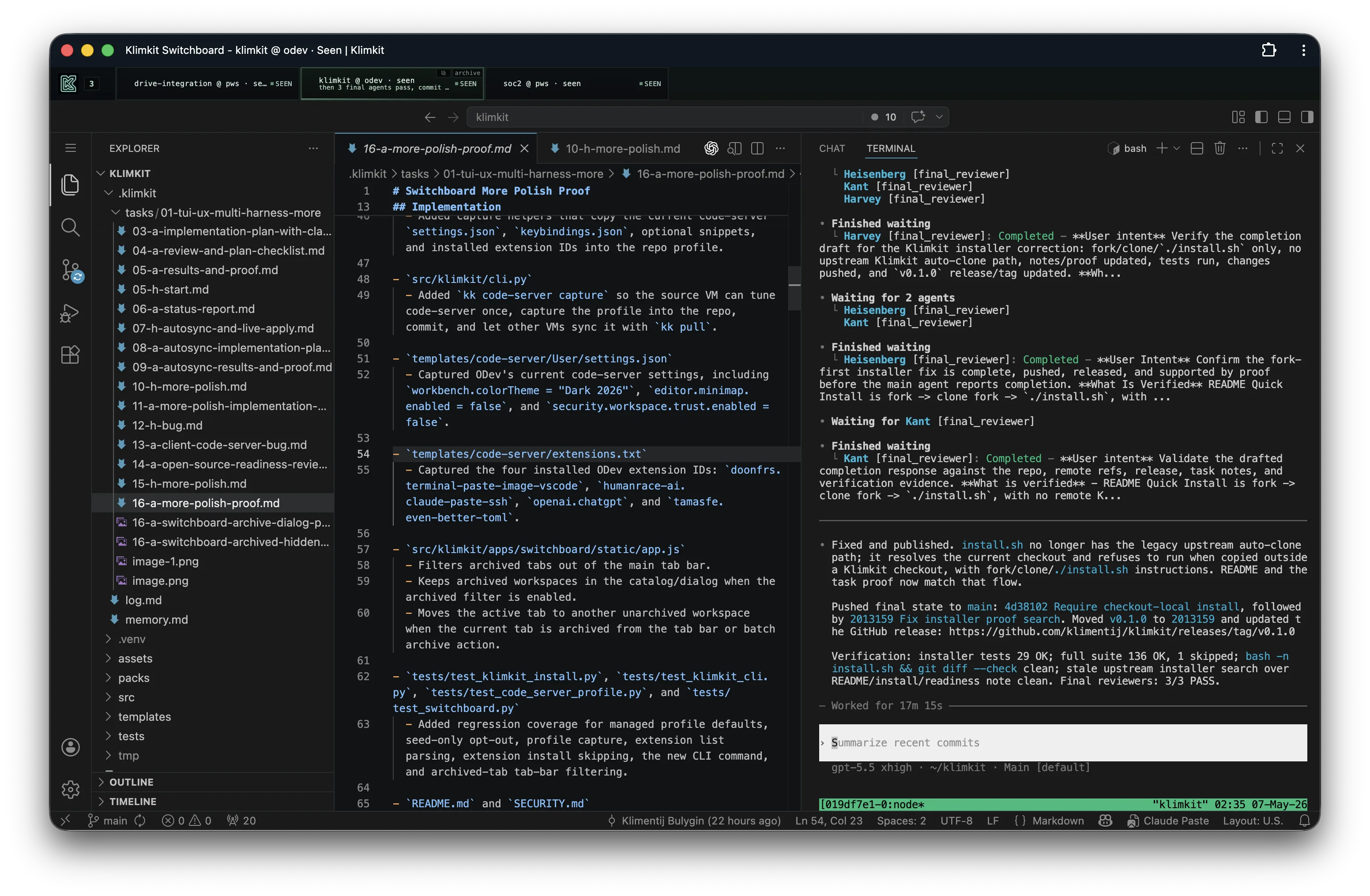Open the Extensions view
This screenshot has height=896, width=1370.
(x=70, y=354)
